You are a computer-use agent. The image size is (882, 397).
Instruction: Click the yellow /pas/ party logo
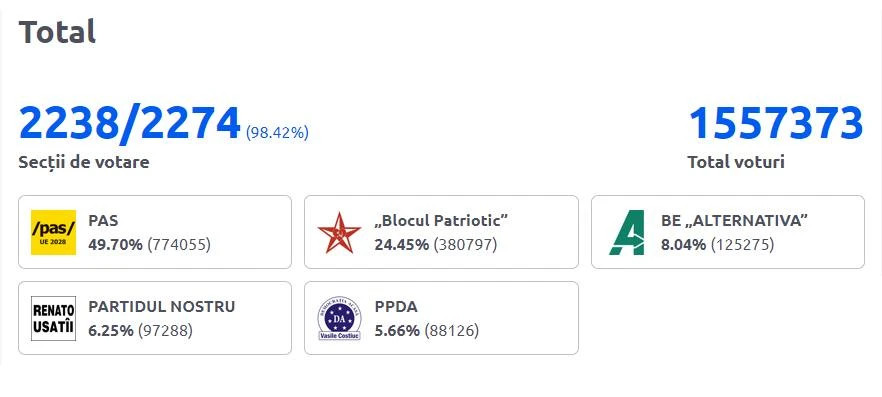tap(53, 232)
